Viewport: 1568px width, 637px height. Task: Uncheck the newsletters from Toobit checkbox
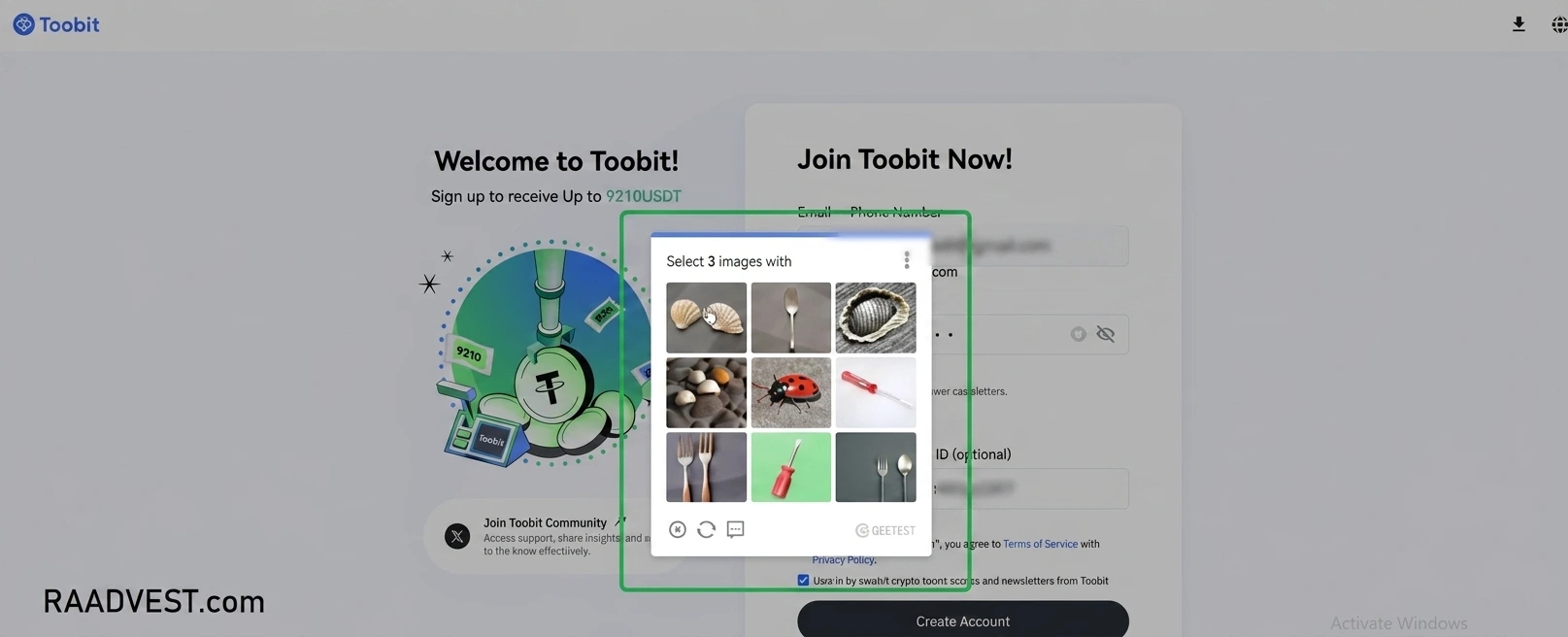point(803,581)
